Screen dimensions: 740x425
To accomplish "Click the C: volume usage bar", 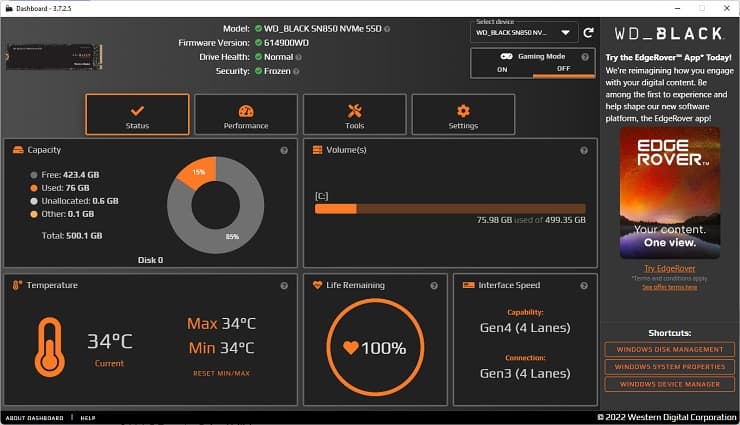I will click(450, 208).
